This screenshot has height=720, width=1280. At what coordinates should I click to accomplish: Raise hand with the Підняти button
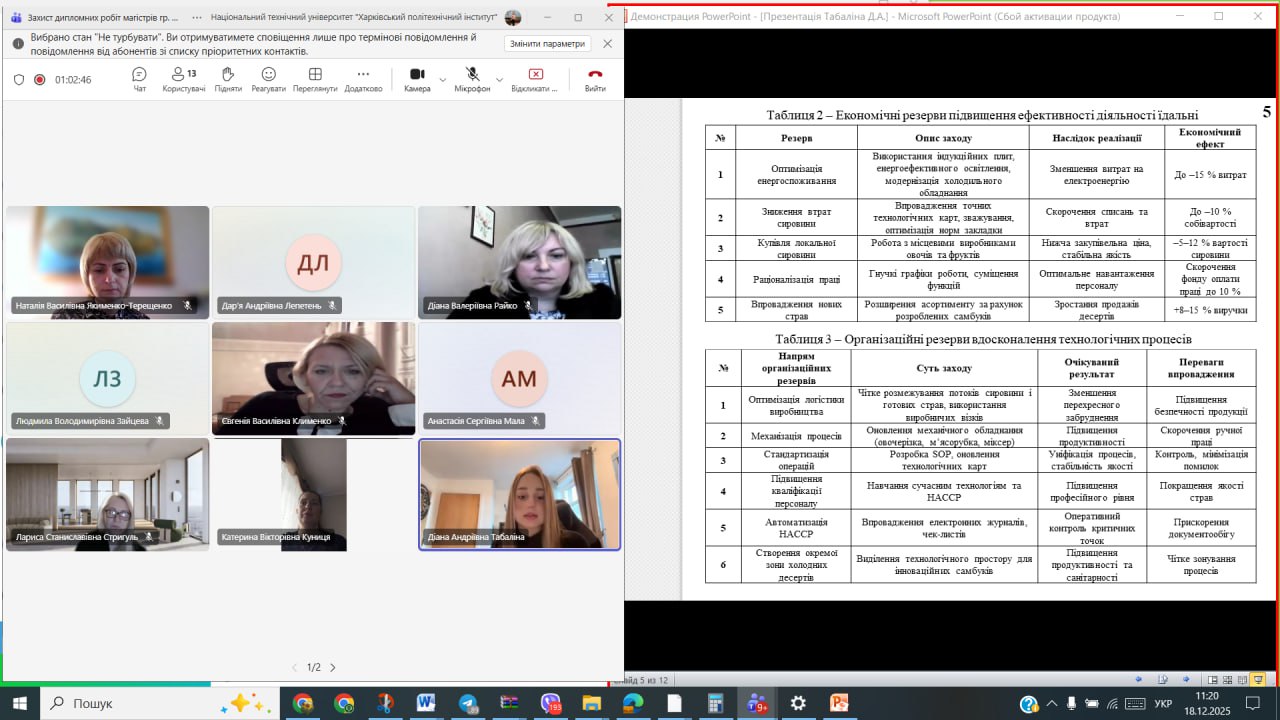(227, 79)
